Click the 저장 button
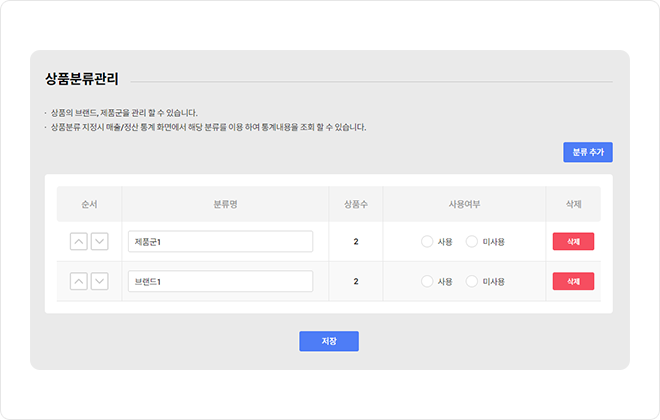The image size is (660, 420). (x=329, y=341)
